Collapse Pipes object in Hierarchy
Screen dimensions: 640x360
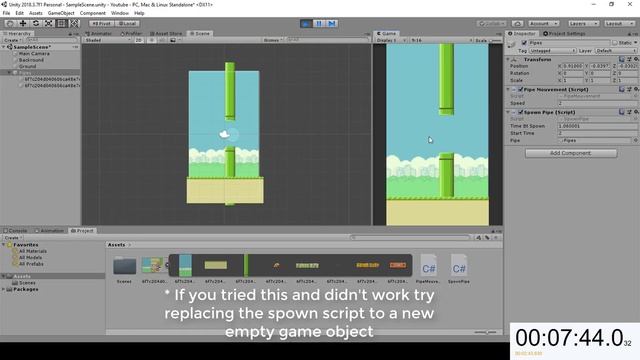pos(9,73)
